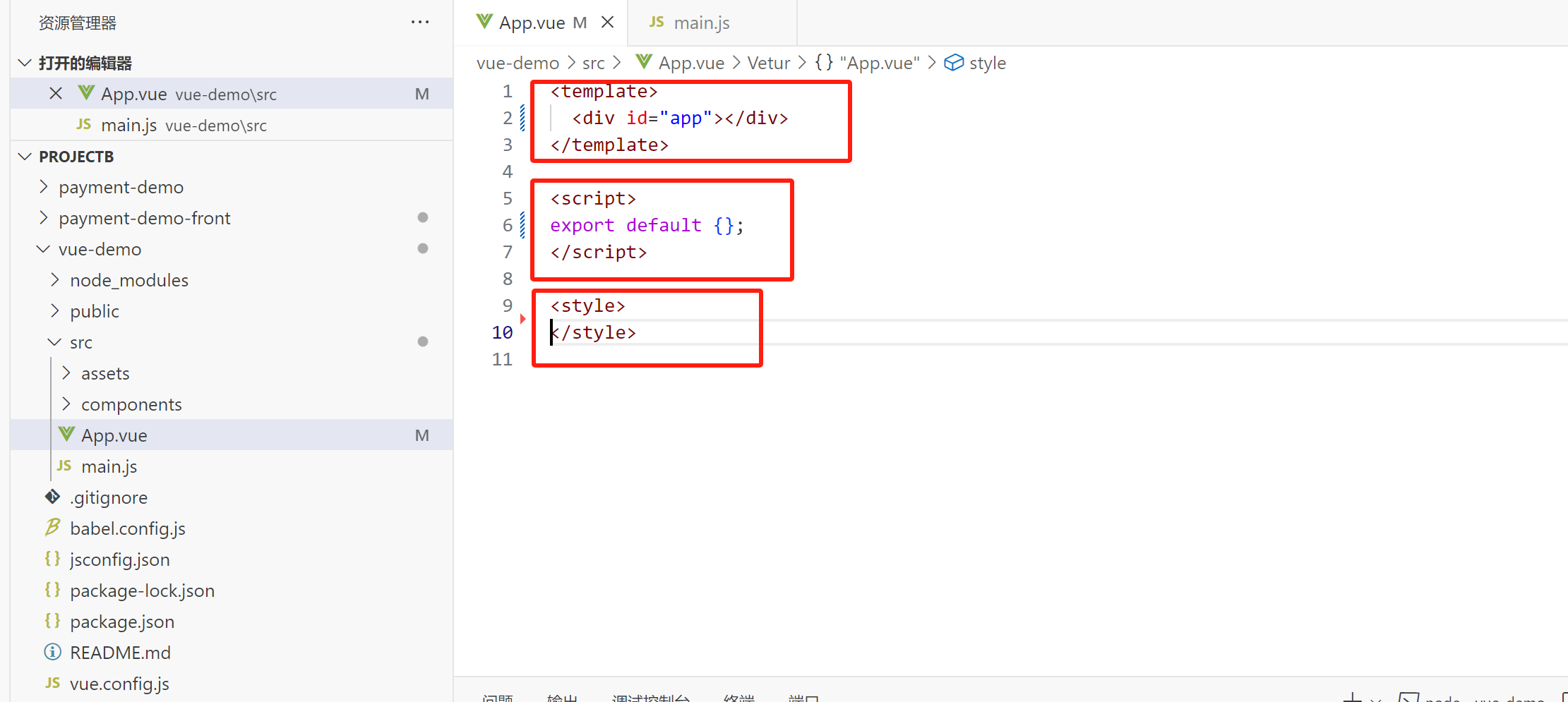Click the Vue icon of App.vue in tree
Image resolution: width=1568 pixels, height=702 pixels.
click(x=66, y=434)
